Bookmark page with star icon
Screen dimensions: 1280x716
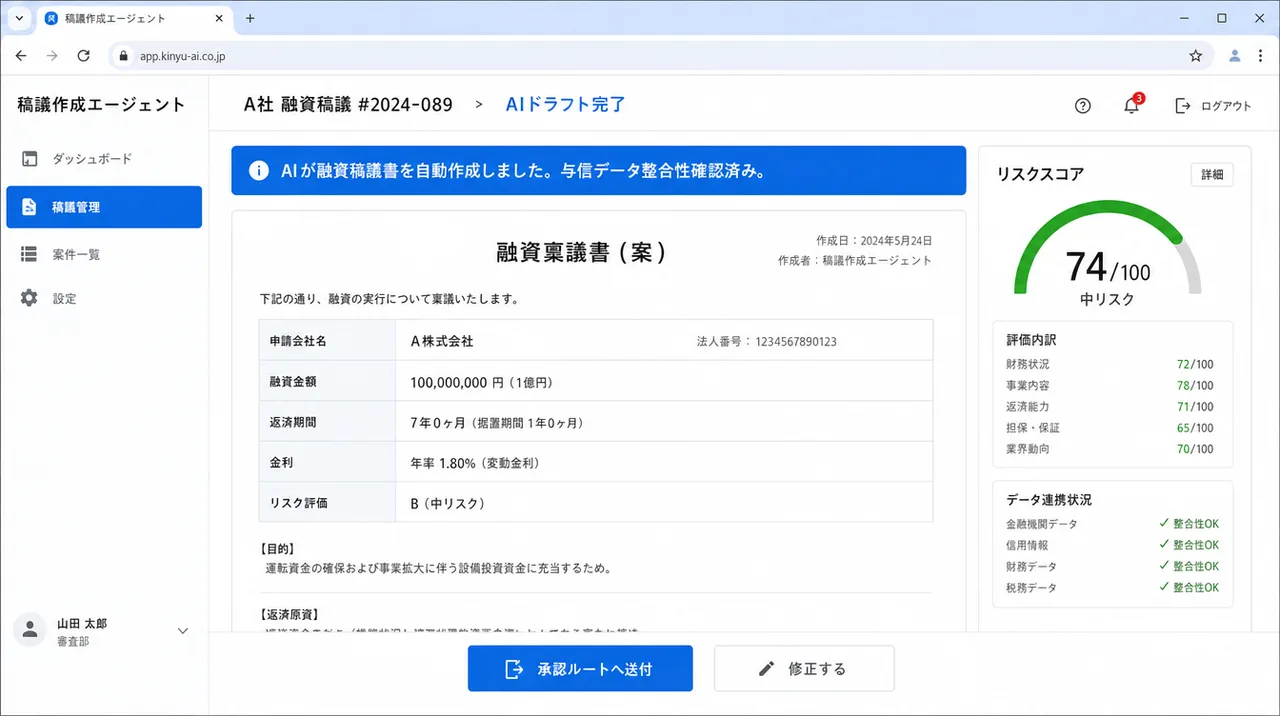pyautogui.click(x=1195, y=56)
